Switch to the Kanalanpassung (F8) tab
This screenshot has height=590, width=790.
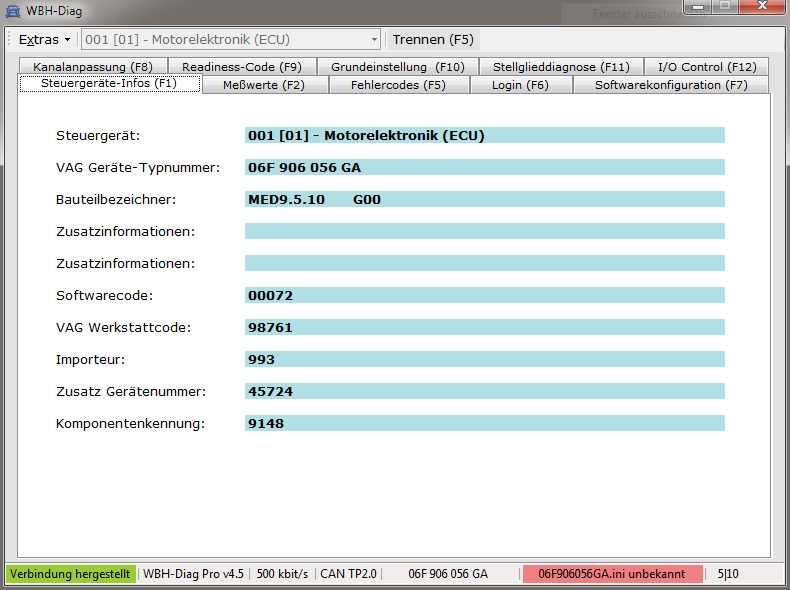click(x=93, y=67)
